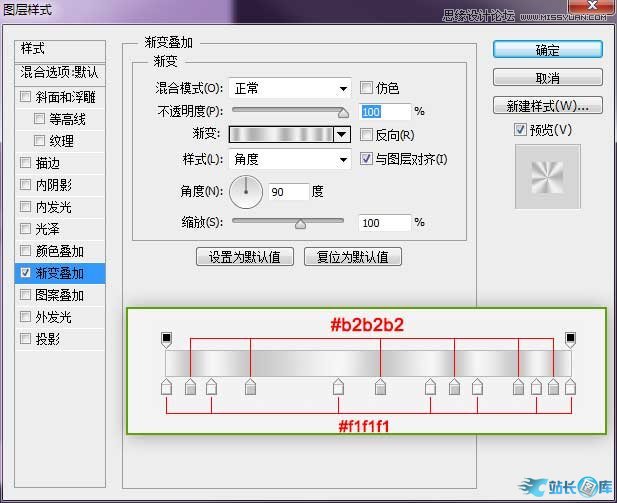This screenshot has width=617, height=503.
Task: Select the left black opacity stop
Action: tap(167, 340)
